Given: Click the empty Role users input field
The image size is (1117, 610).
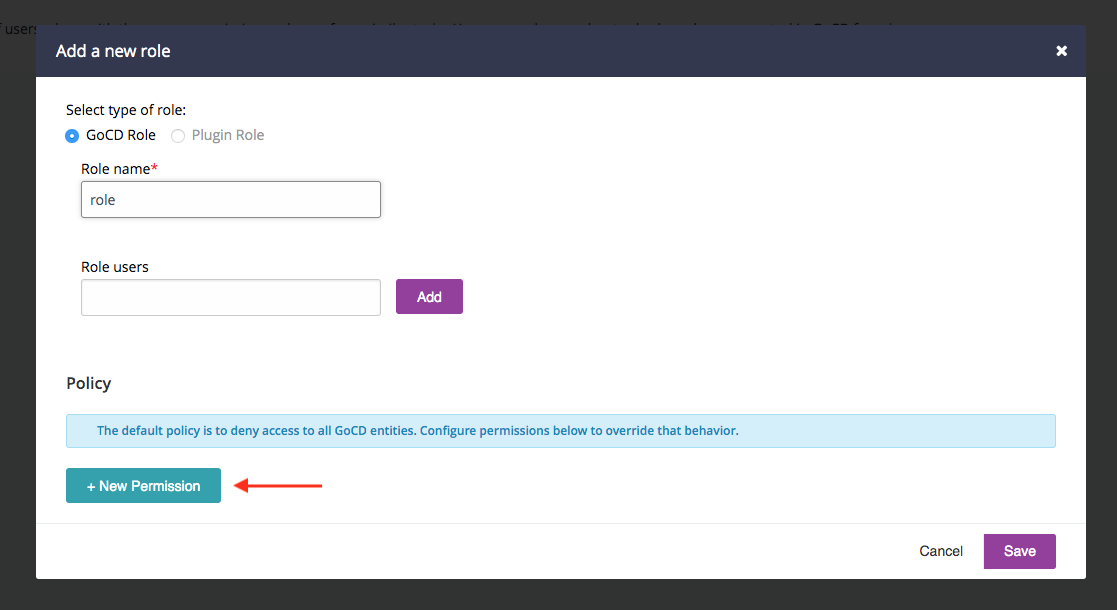Looking at the screenshot, I should [230, 297].
